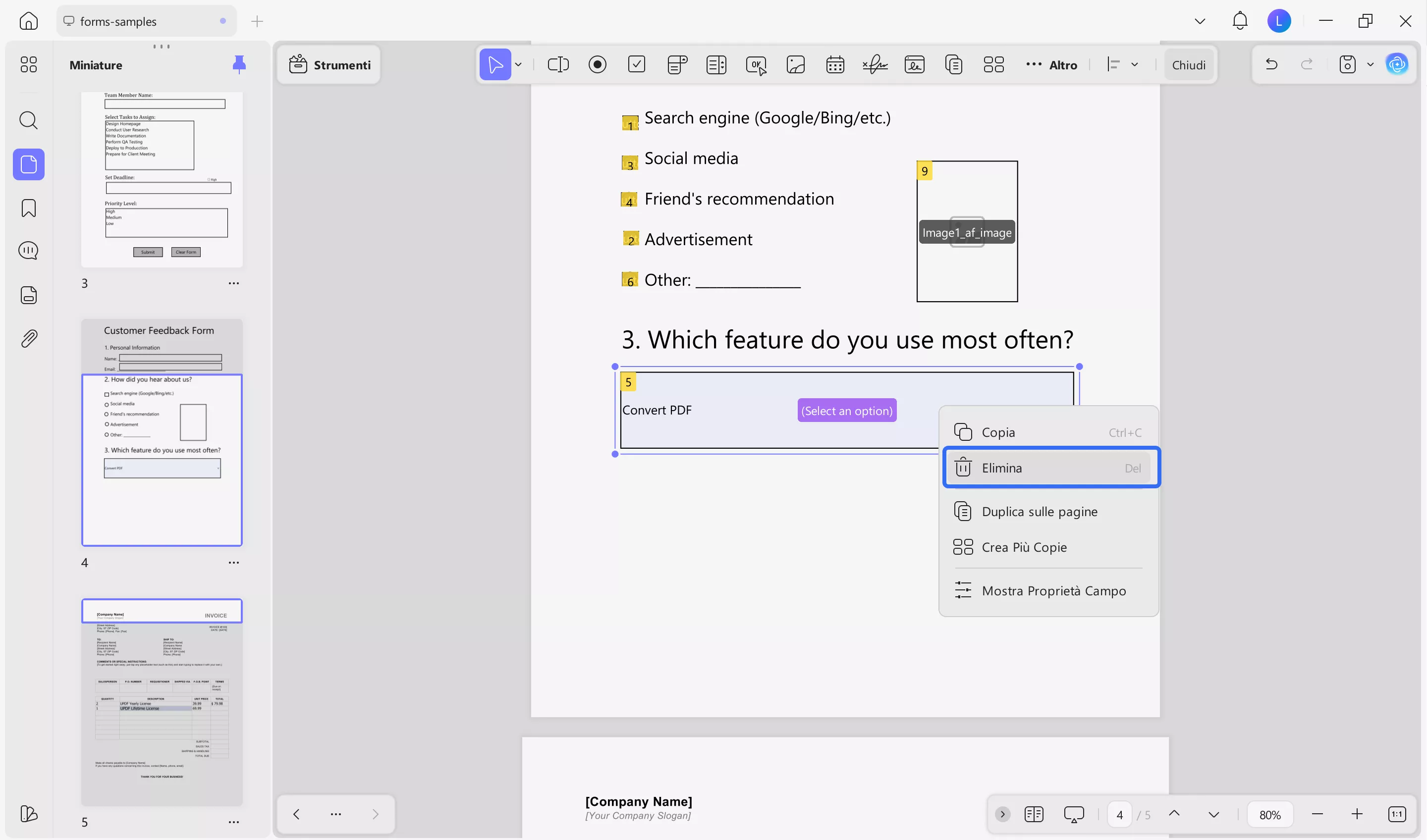Select the signature field tool
Screen dimensions: 1427x840
(875, 64)
